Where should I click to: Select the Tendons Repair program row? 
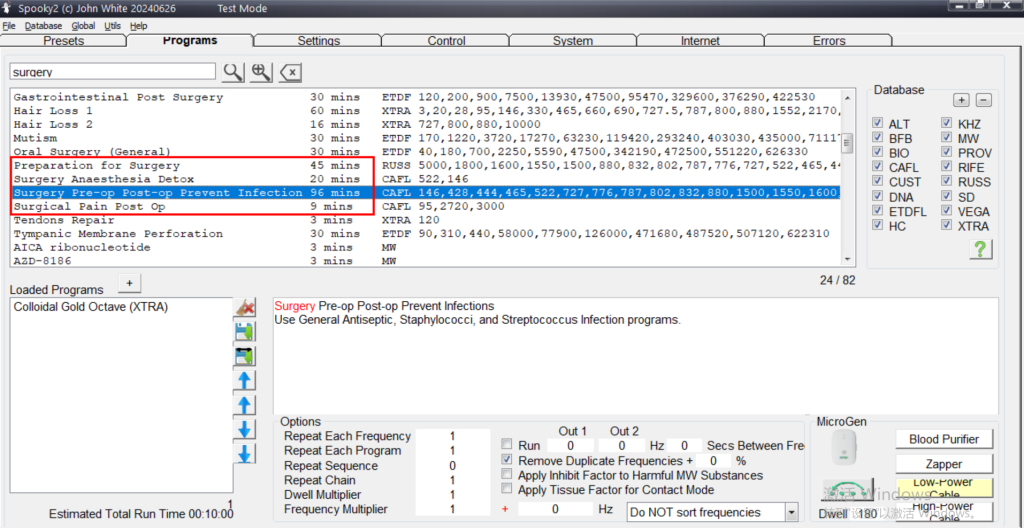pos(426,220)
